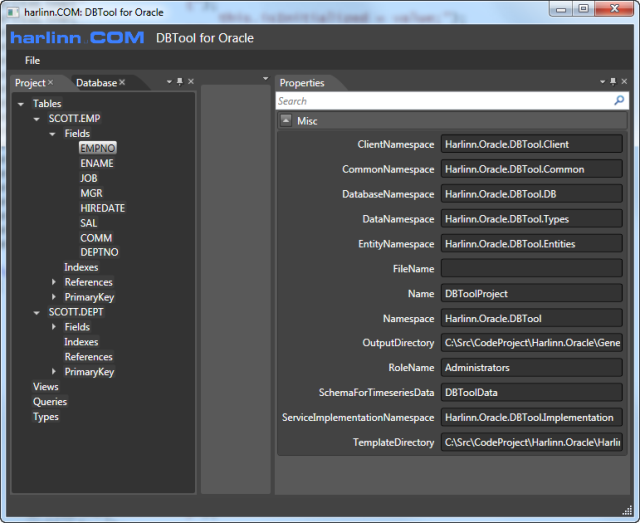Click the application icon in title bar
Viewport: 640px width, 523px height.
click(x=13, y=12)
